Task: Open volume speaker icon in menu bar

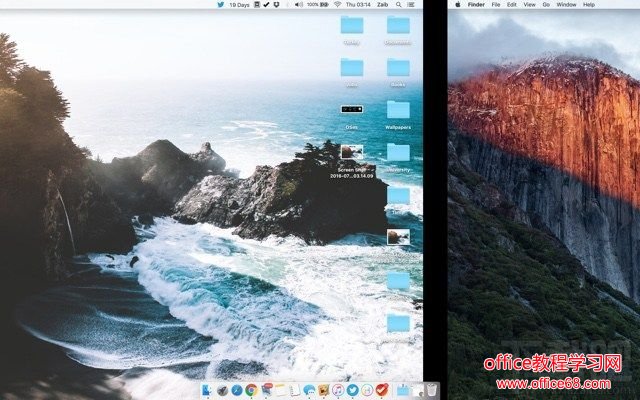Action: pos(299,4)
